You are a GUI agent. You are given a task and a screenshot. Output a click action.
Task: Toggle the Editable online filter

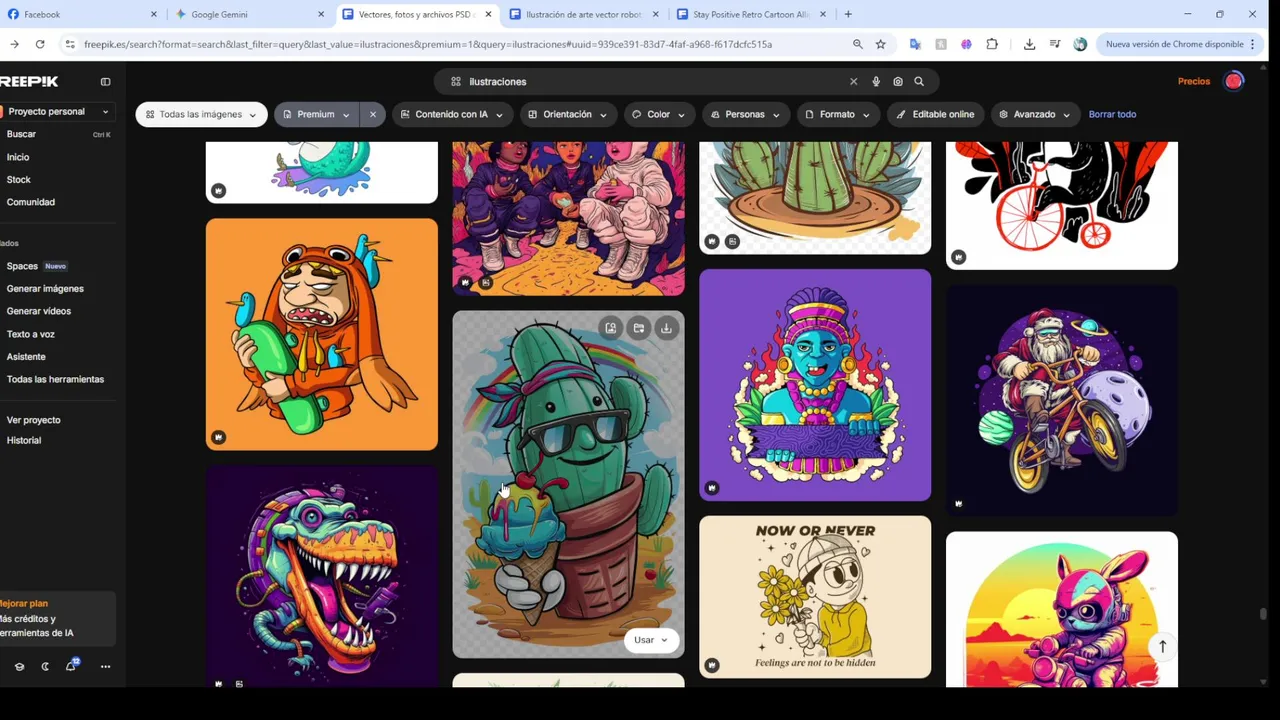tap(935, 114)
